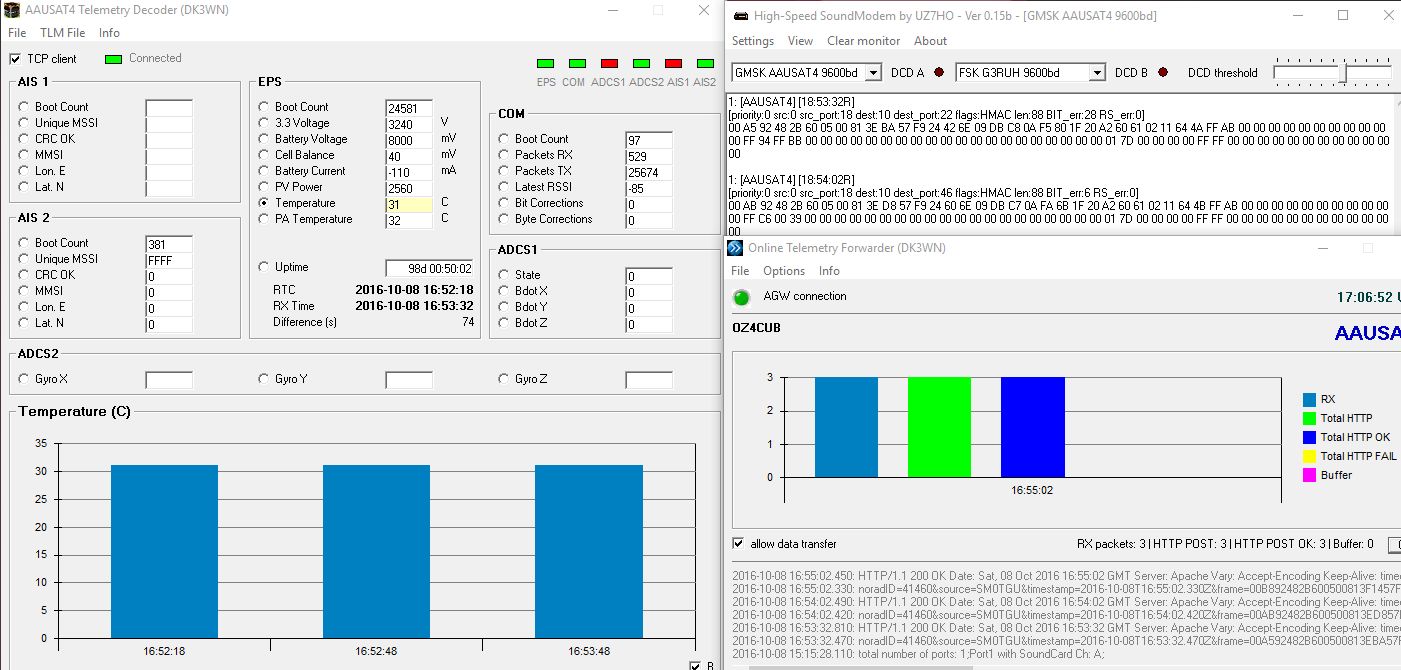
Task: Select EPS Battery Voltage radio button
Action: 264,139
